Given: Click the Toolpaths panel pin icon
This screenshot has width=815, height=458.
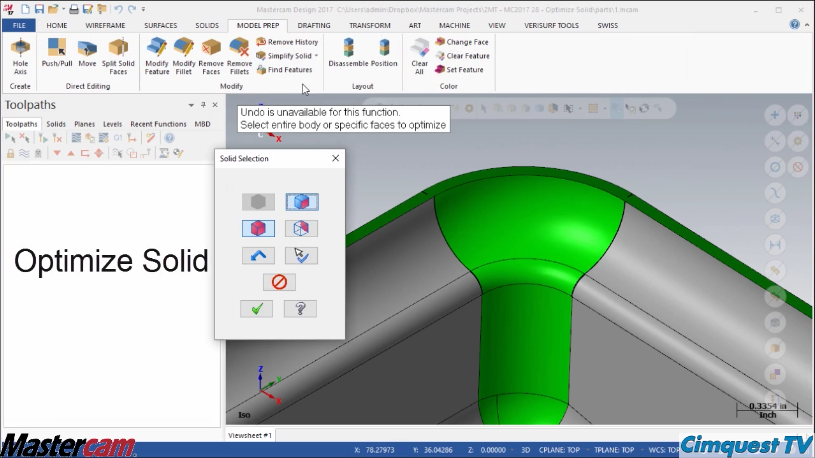Looking at the screenshot, I should [203, 105].
